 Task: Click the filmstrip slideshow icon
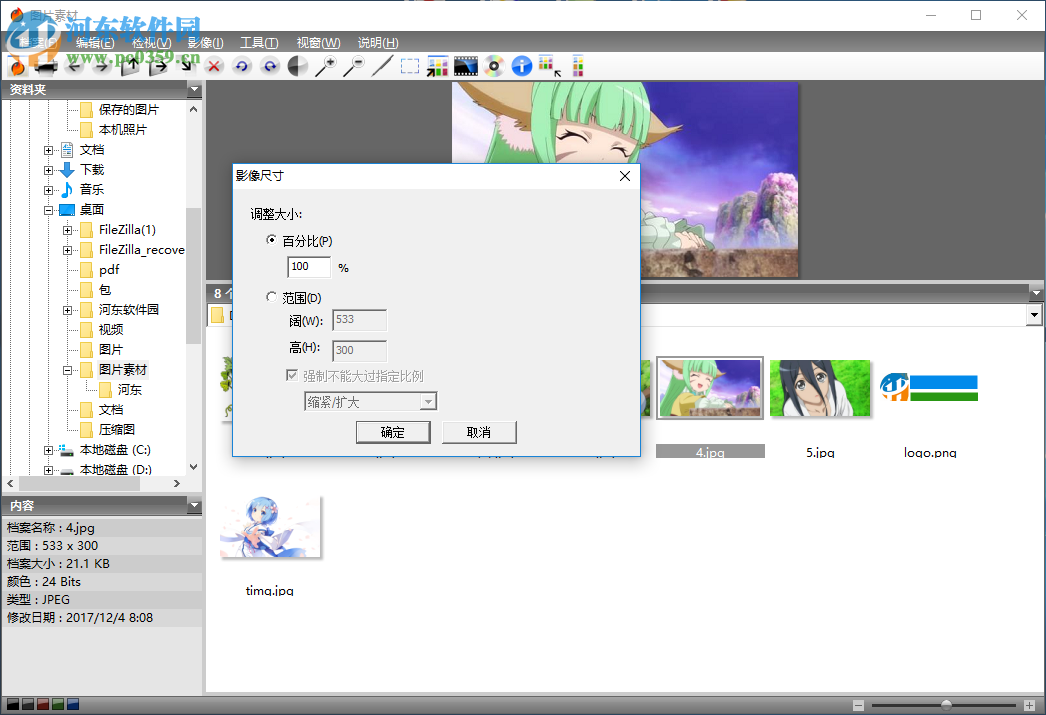point(466,66)
